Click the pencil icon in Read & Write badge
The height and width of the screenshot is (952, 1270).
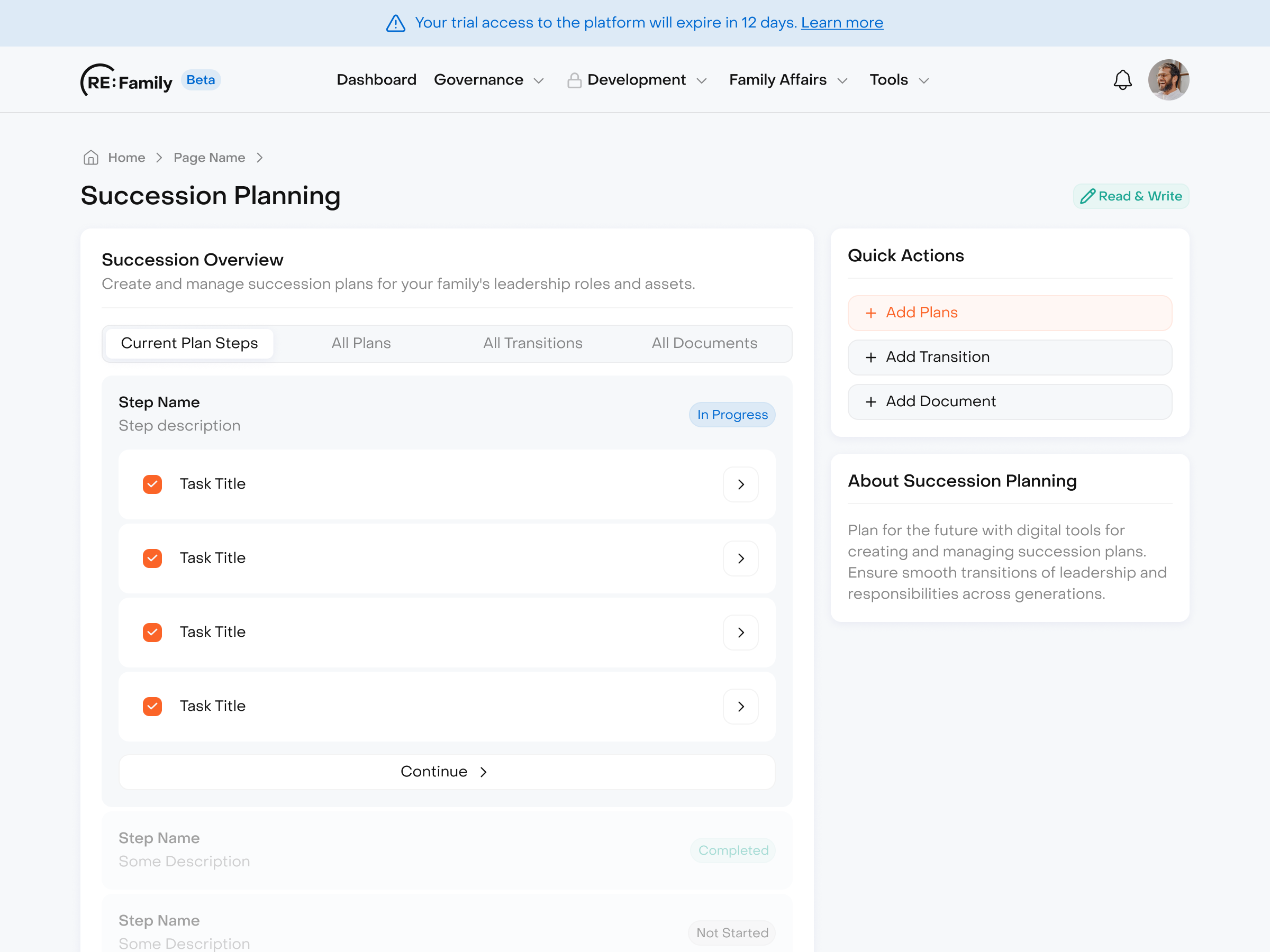(1088, 196)
